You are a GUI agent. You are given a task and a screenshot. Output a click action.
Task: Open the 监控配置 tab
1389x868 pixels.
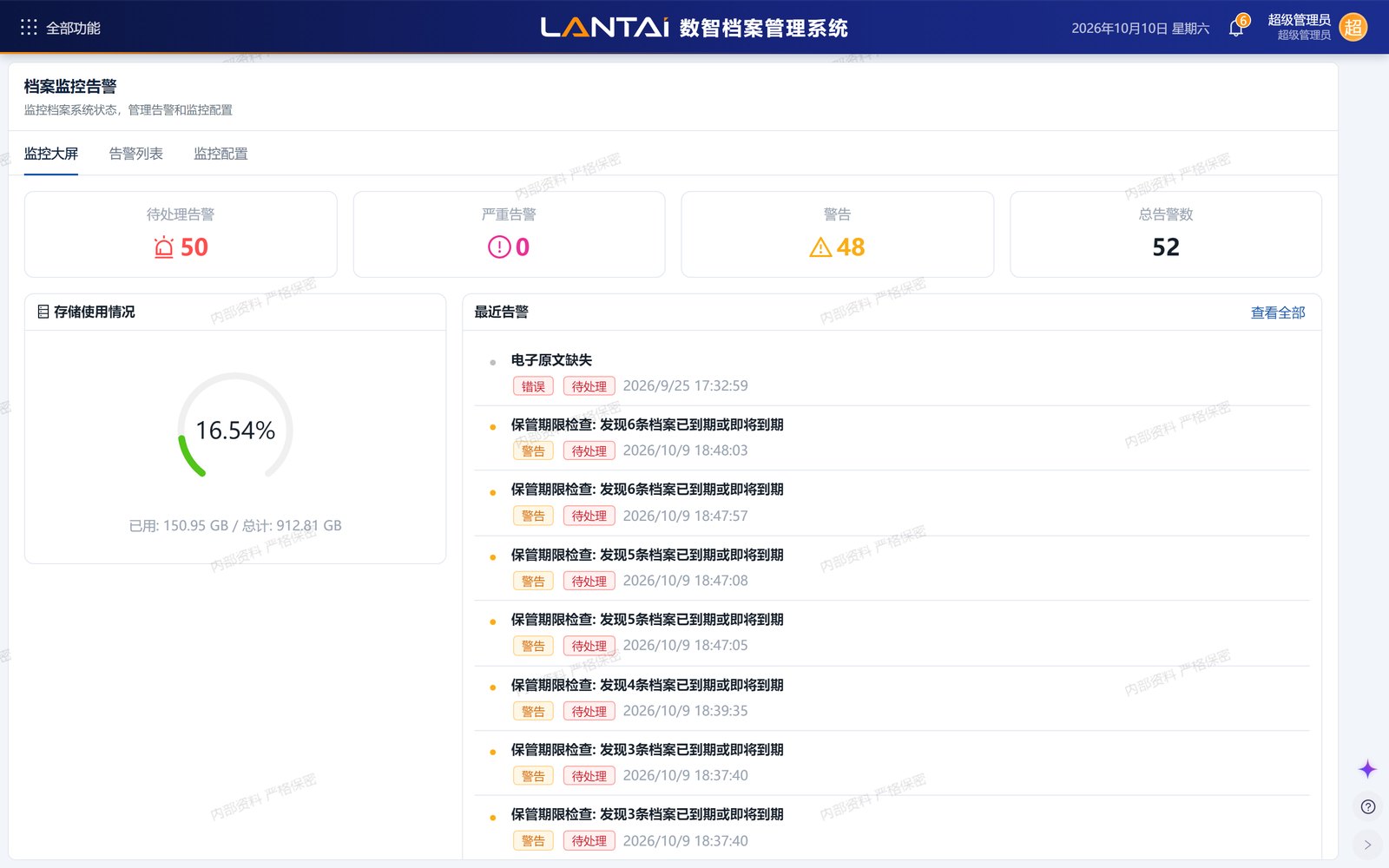(x=221, y=154)
